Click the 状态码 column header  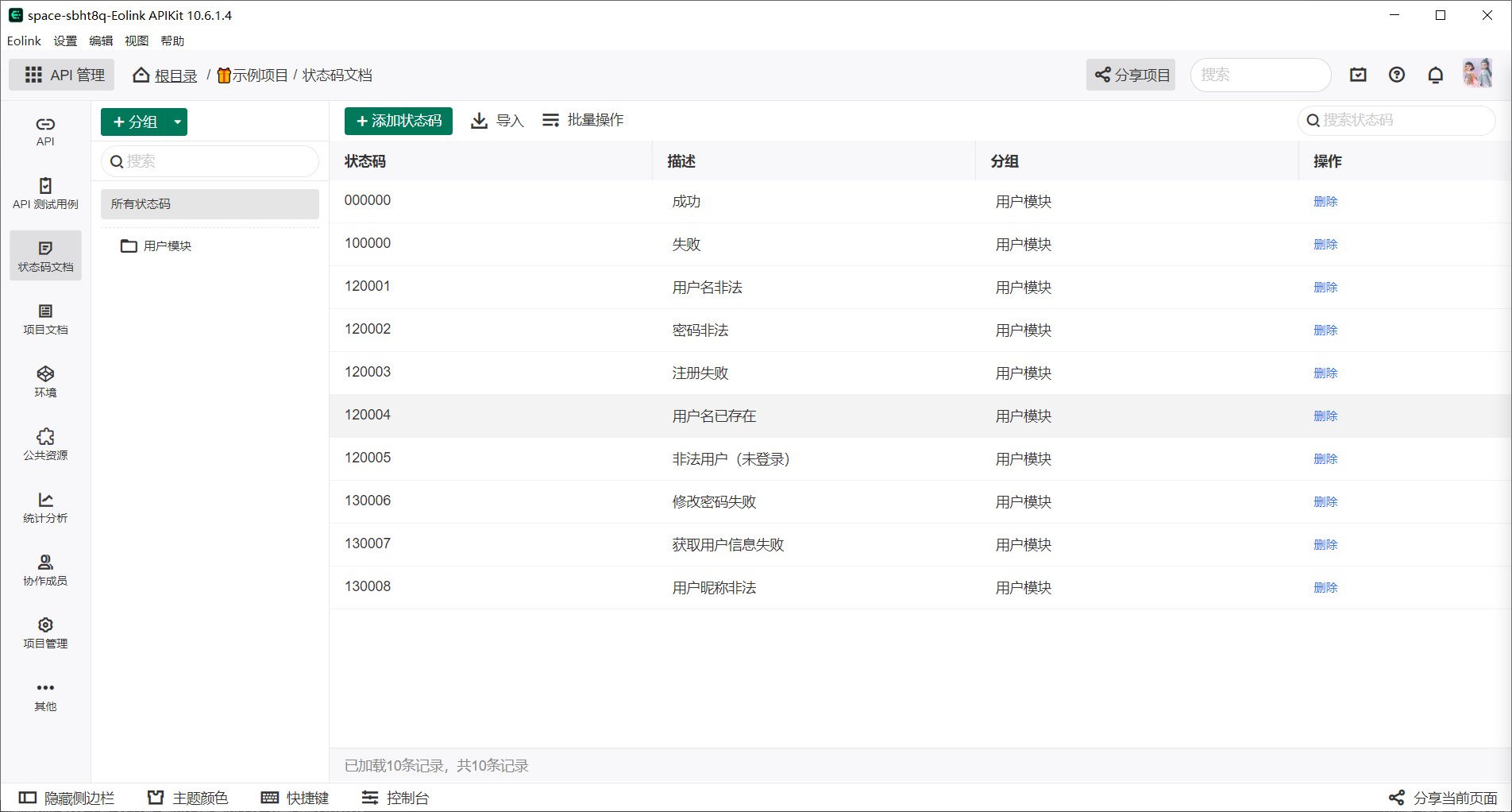point(365,161)
